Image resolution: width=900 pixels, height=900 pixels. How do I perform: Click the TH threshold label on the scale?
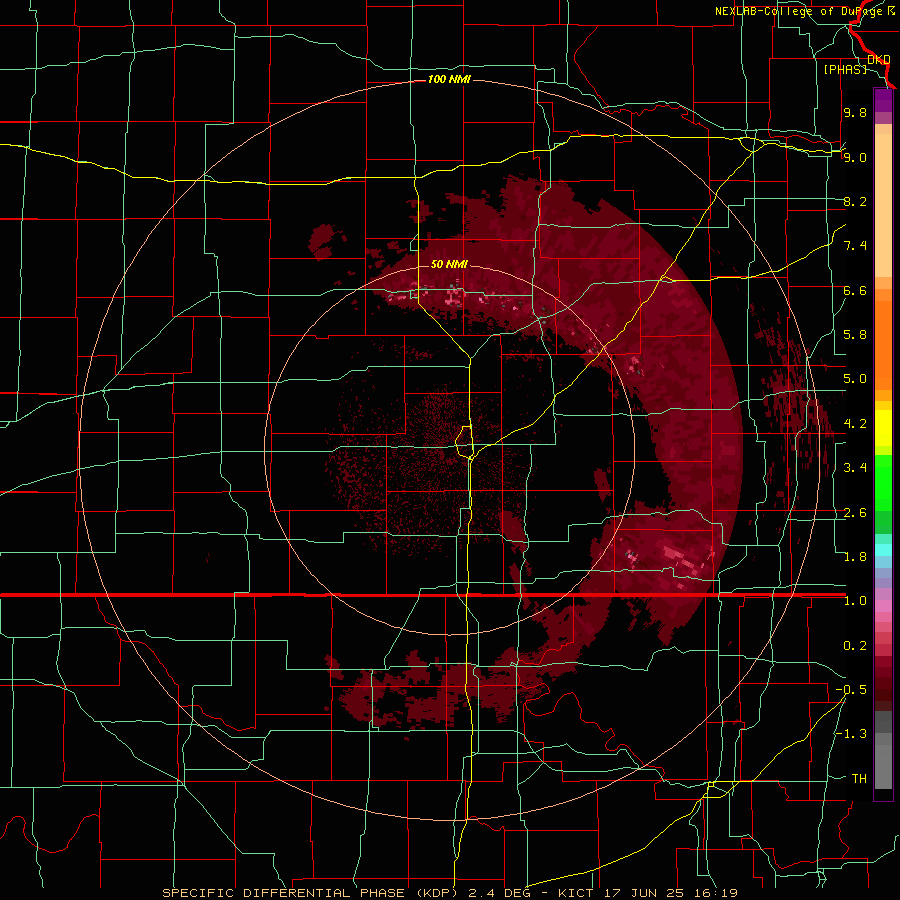point(859,779)
